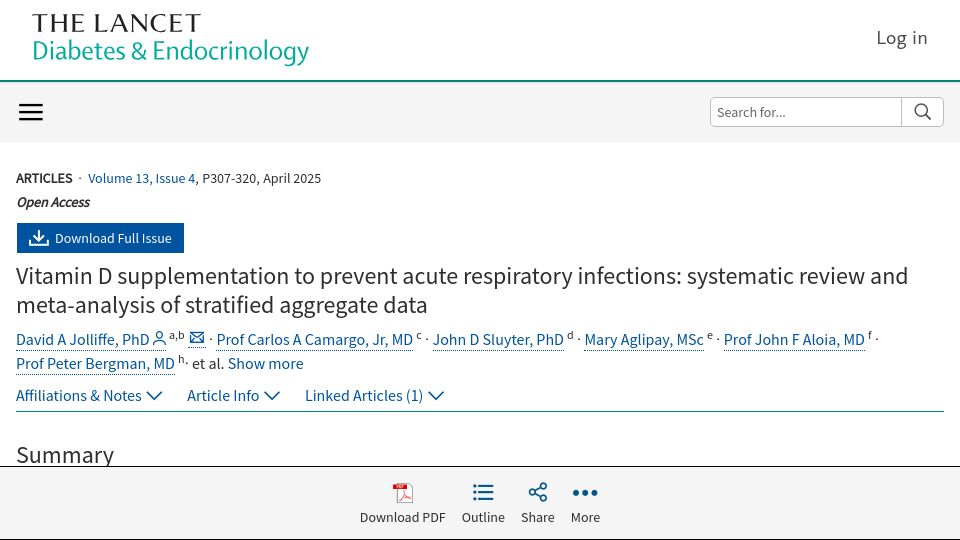Screen dimensions: 960x540
Task: Expand Linked Articles (1)
Action: pos(374,396)
